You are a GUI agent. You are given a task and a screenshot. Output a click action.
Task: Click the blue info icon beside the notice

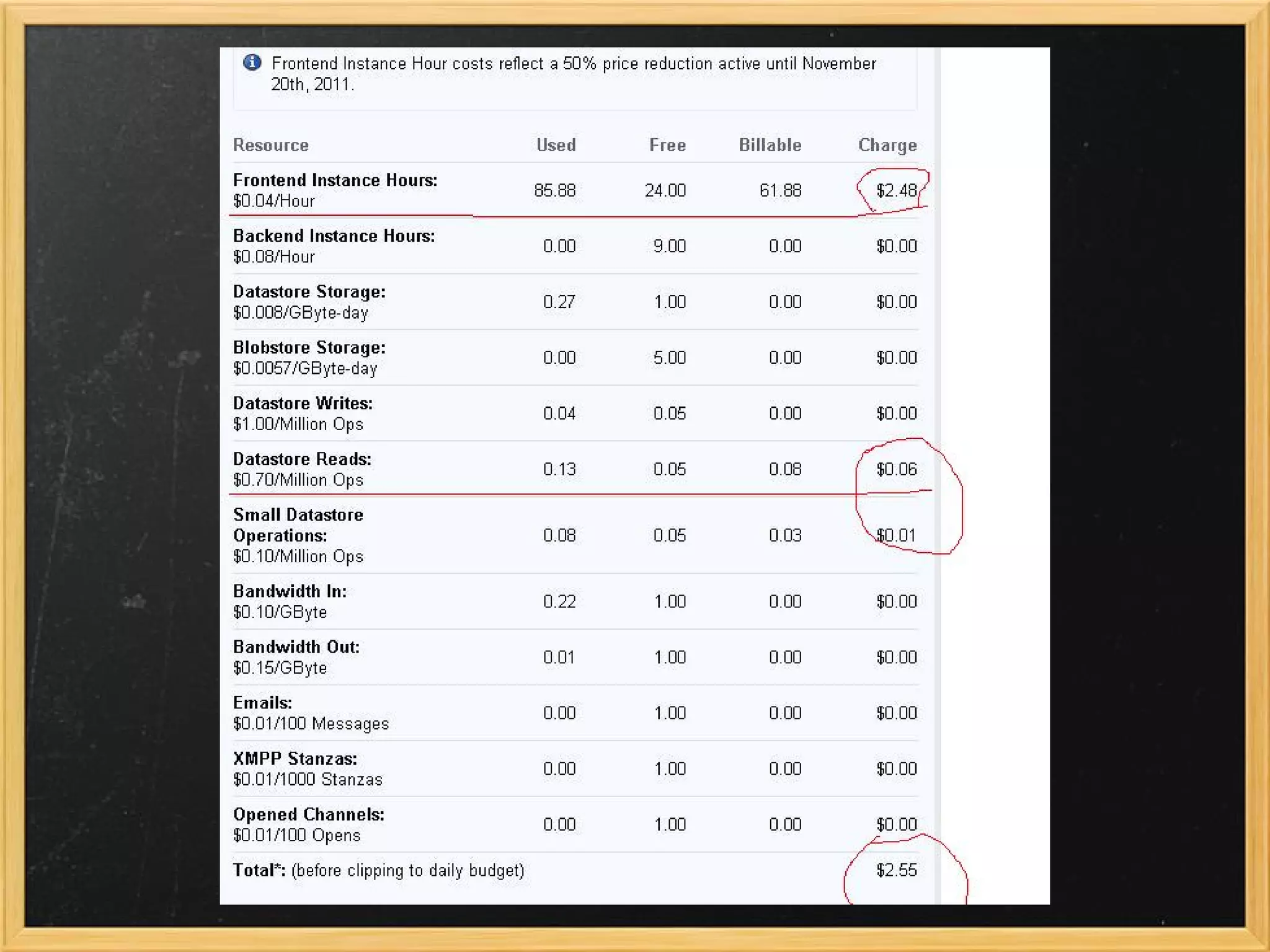coord(252,63)
